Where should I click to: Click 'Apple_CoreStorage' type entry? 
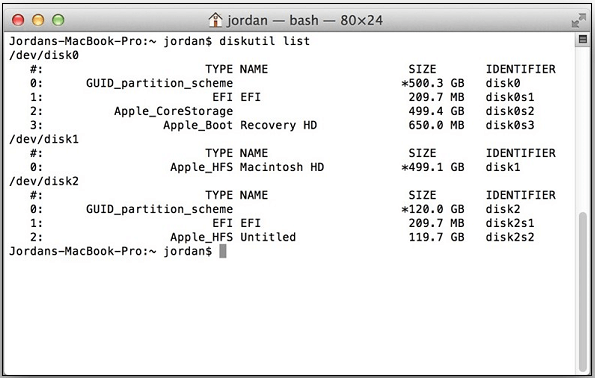[x=173, y=111]
